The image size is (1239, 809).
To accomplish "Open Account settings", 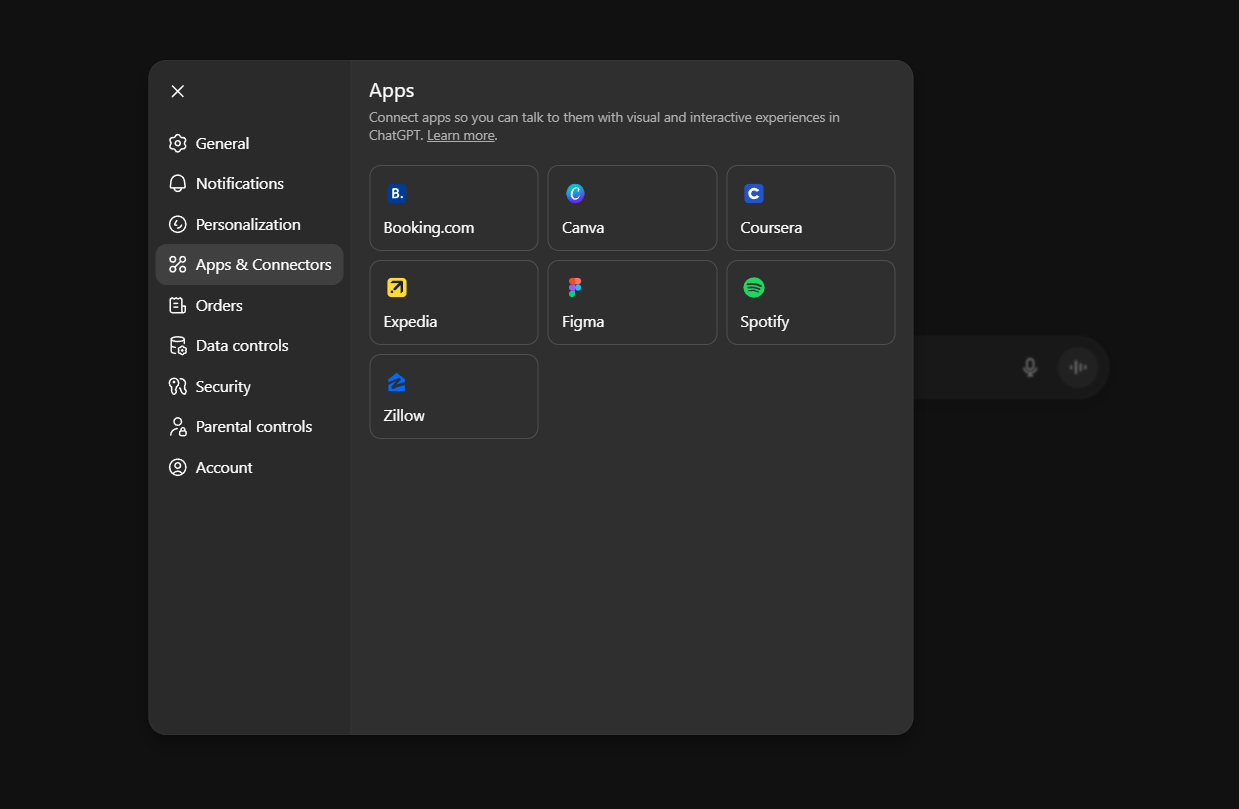I will [x=224, y=467].
